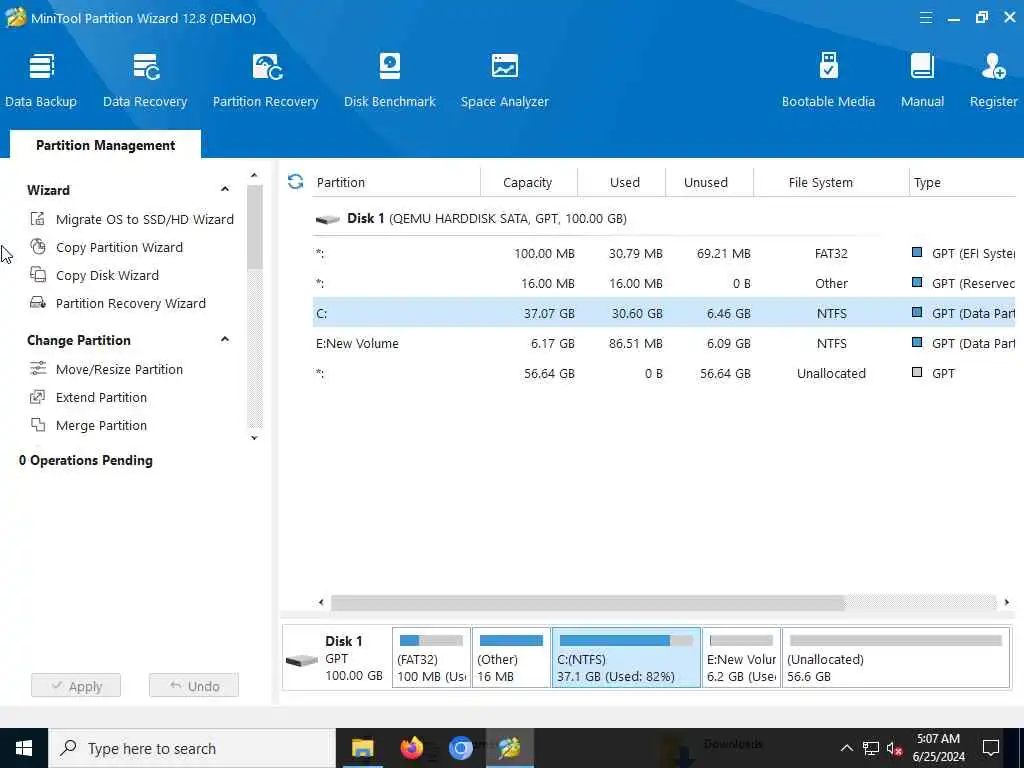This screenshot has width=1024, height=768.
Task: Select FAT32 100 MB block in disk map
Action: click(x=431, y=658)
